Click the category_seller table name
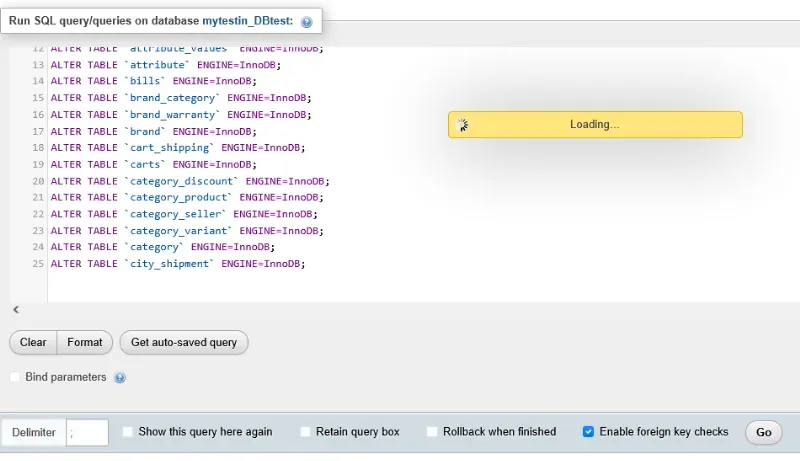 point(176,214)
